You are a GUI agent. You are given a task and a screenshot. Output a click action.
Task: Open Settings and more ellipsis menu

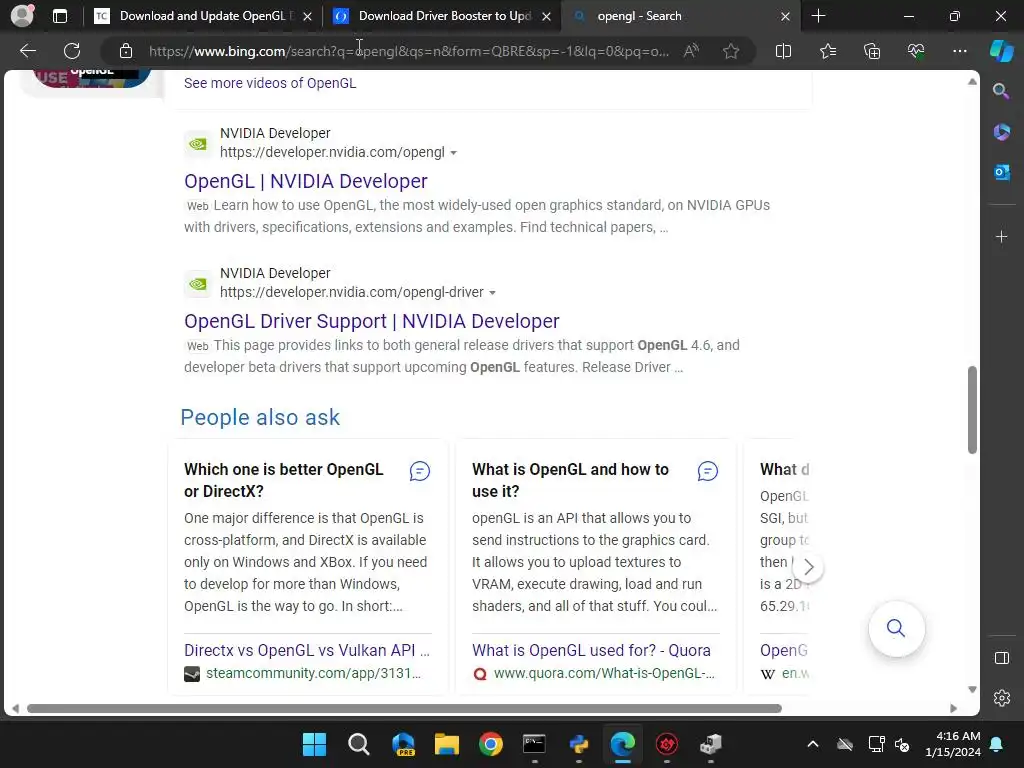[959, 51]
